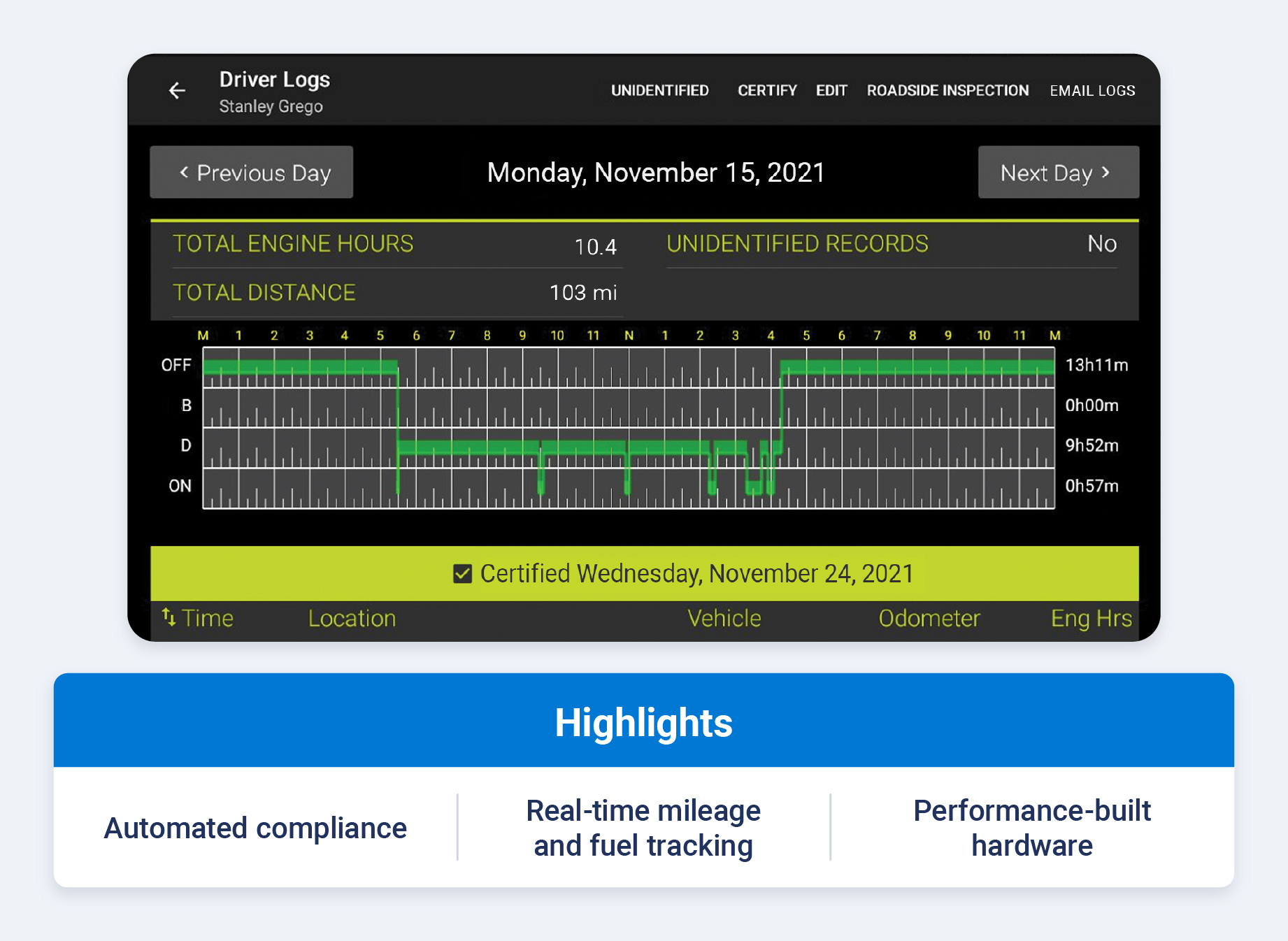
Task: Click the chevron on Next Day button
Action: click(1105, 173)
